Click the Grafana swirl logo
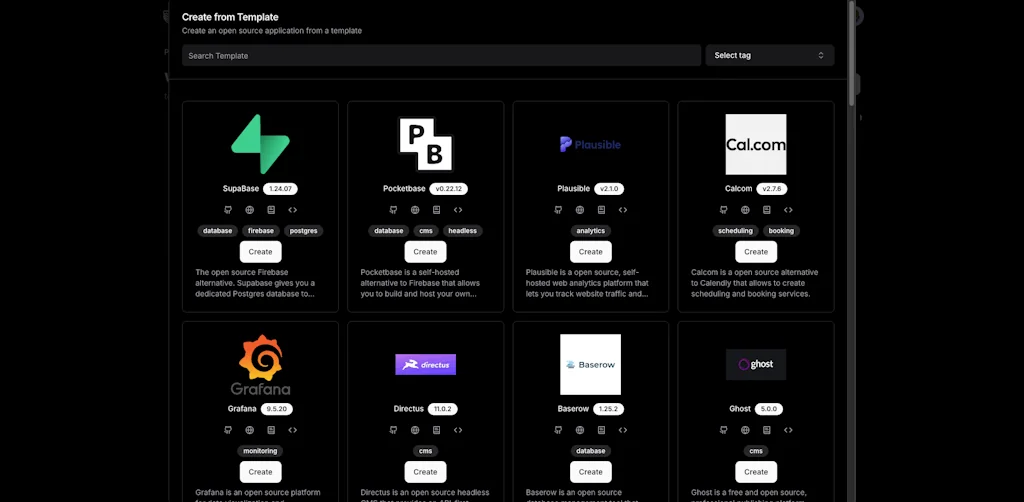Screen dimensions: 1024x502 click(260, 364)
